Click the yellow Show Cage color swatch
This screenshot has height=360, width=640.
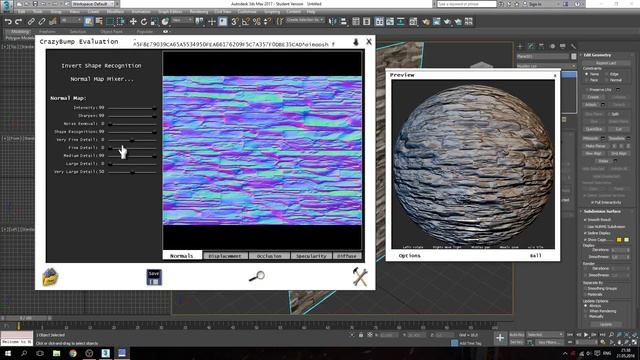[619, 240]
